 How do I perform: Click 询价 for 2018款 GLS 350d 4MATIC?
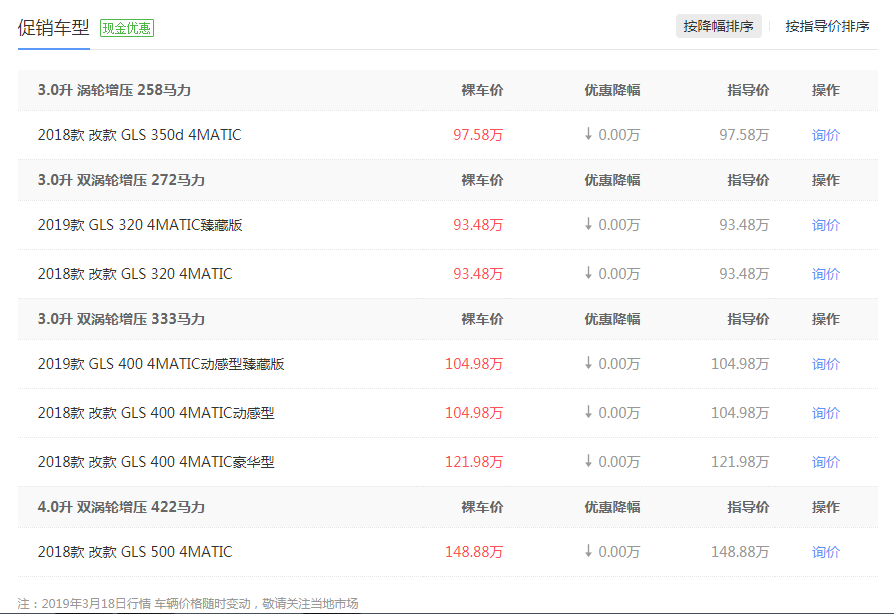click(826, 135)
